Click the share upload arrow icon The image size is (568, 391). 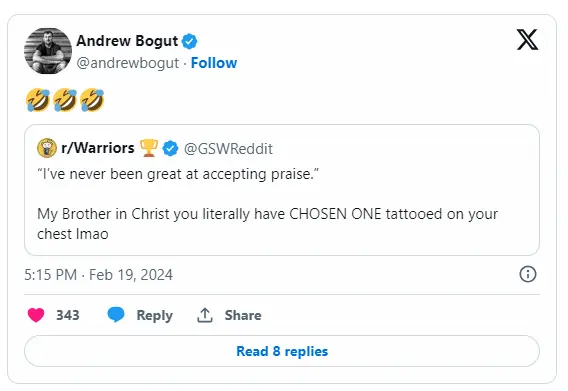tap(205, 315)
